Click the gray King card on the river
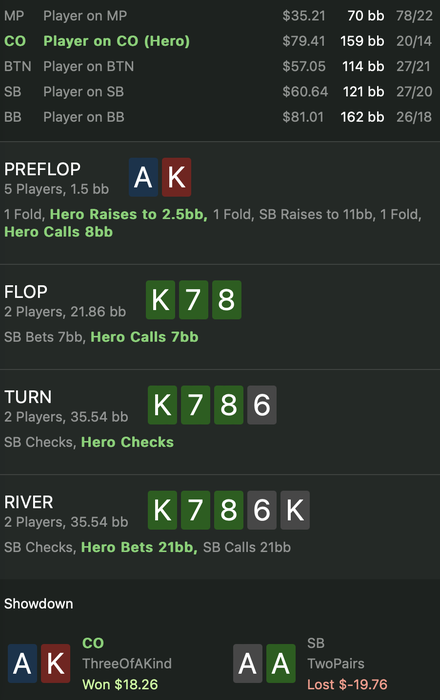This screenshot has width=440, height=700. tap(295, 510)
